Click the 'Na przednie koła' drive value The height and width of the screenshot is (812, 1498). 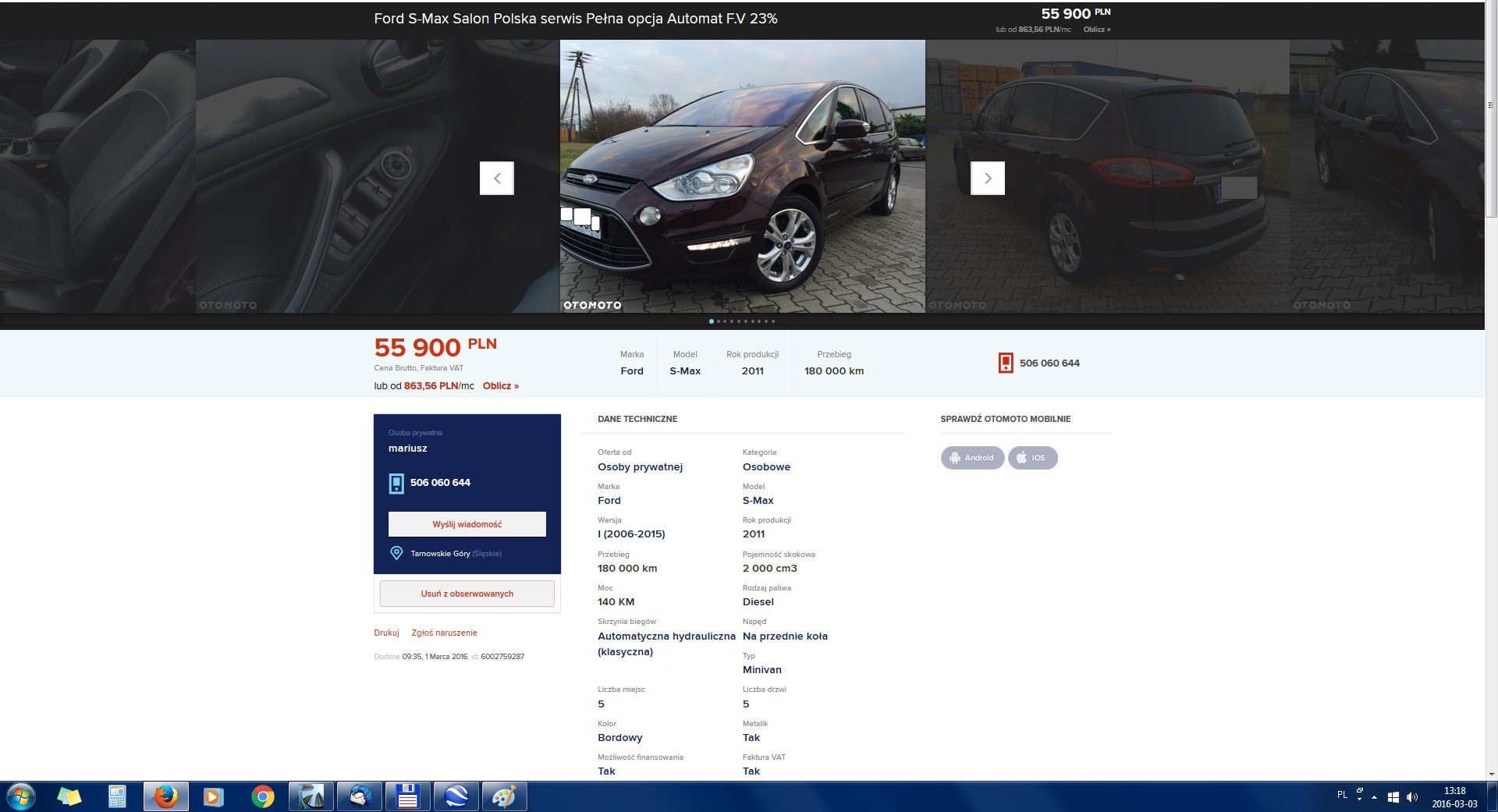click(785, 636)
